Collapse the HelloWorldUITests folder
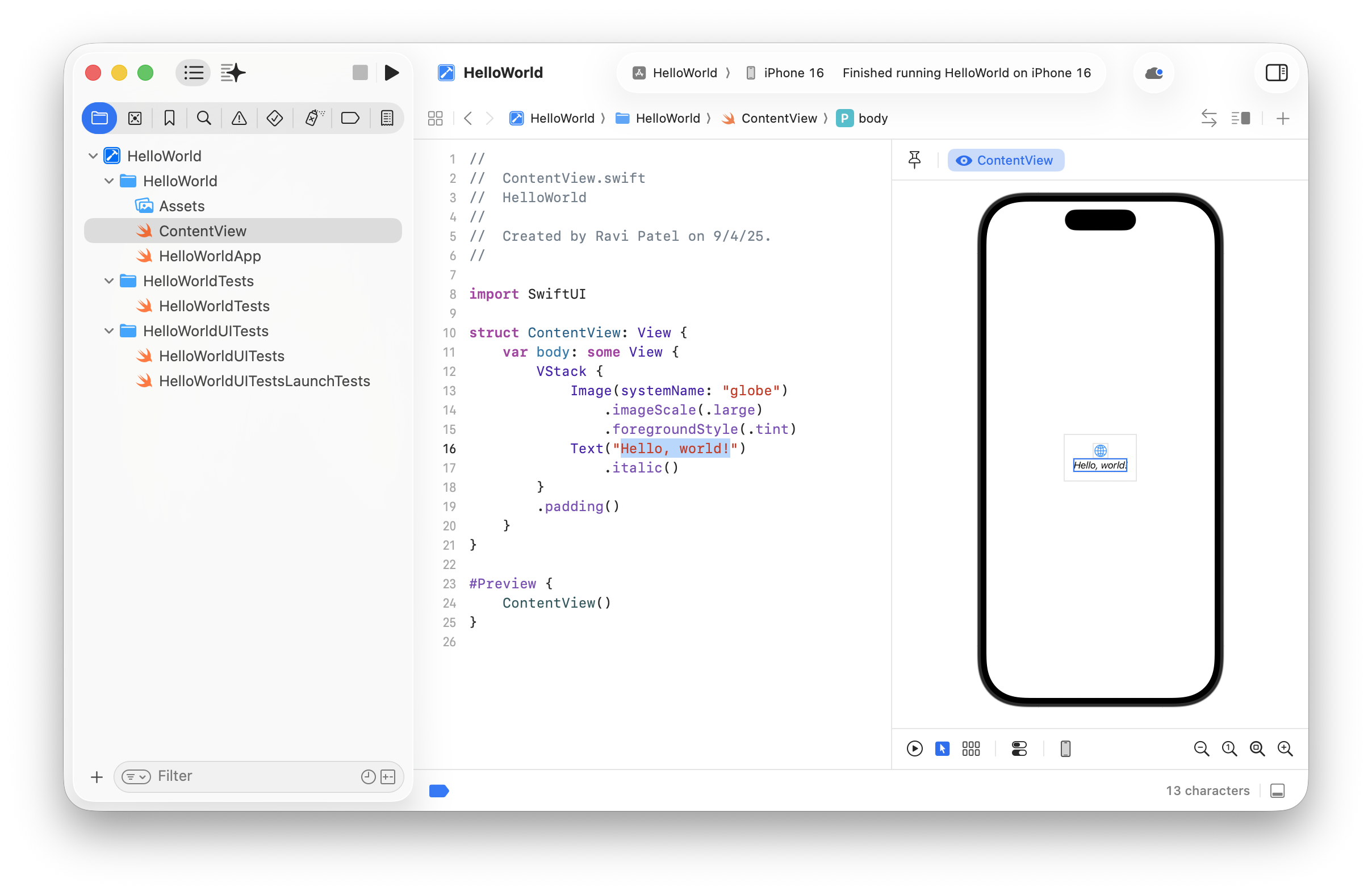1372x895 pixels. pyautogui.click(x=109, y=331)
